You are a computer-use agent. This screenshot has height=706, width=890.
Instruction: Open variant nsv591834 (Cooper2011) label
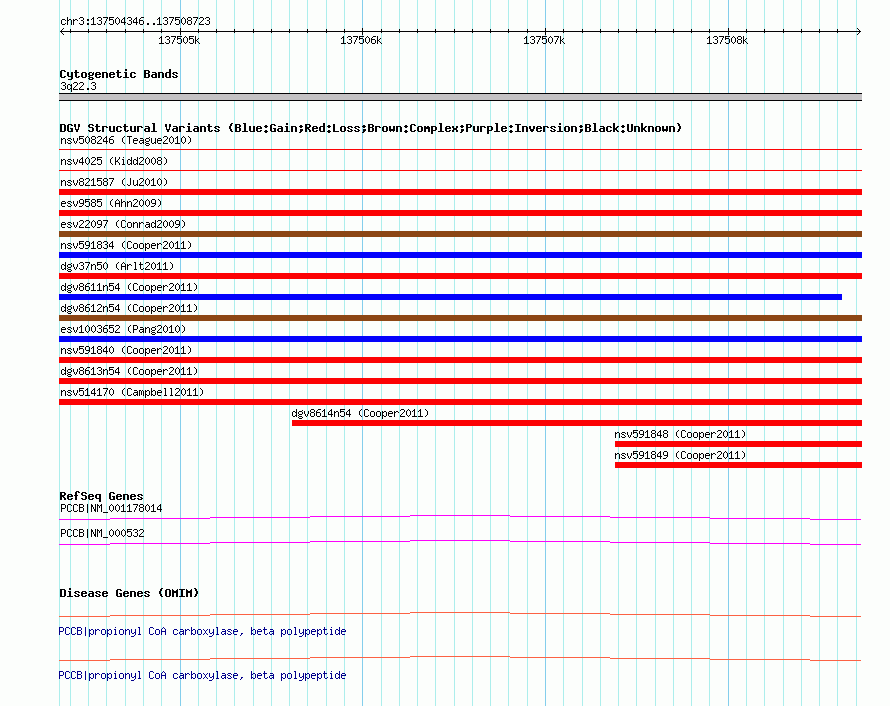click(x=126, y=245)
